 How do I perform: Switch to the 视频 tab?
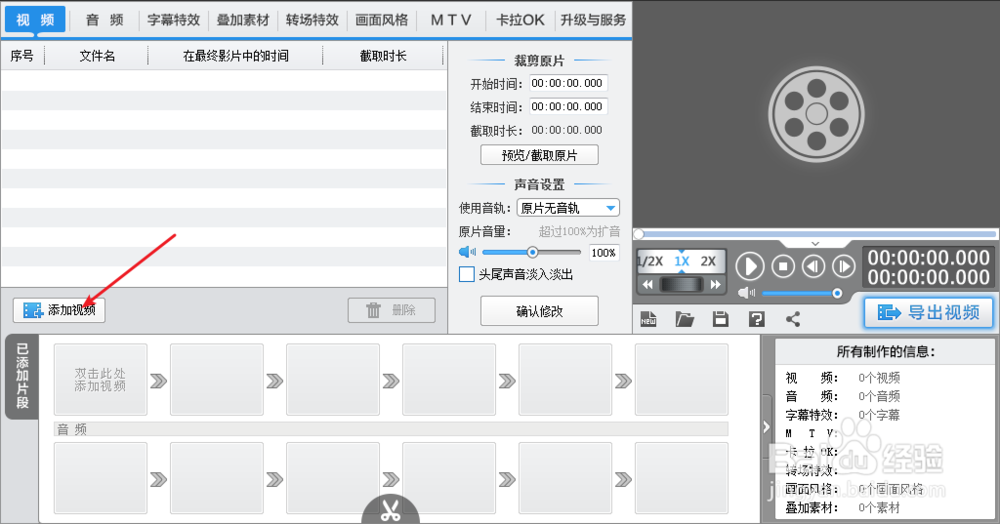click(x=35, y=20)
